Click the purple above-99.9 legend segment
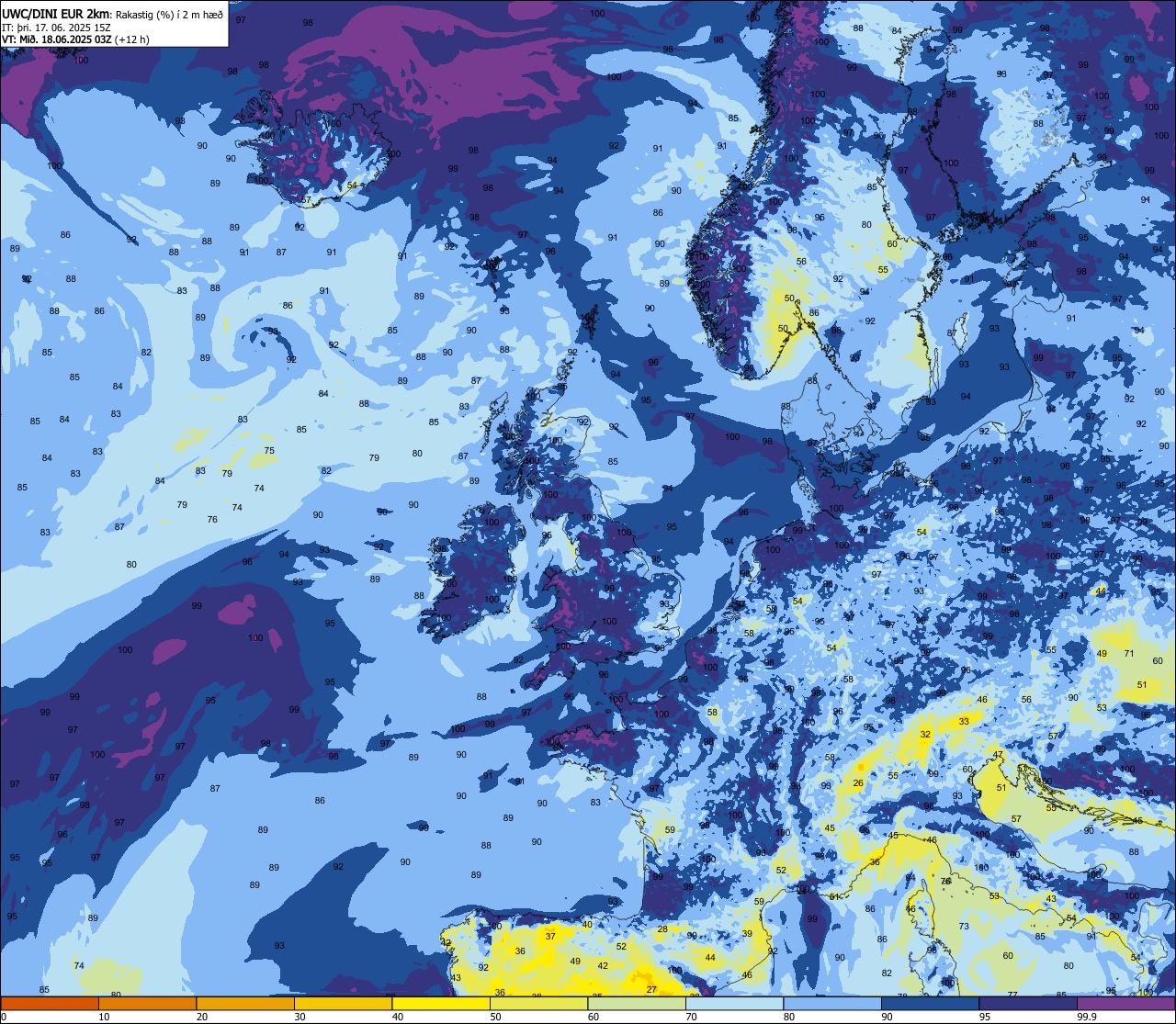1176x1024 pixels. 1125,1003
